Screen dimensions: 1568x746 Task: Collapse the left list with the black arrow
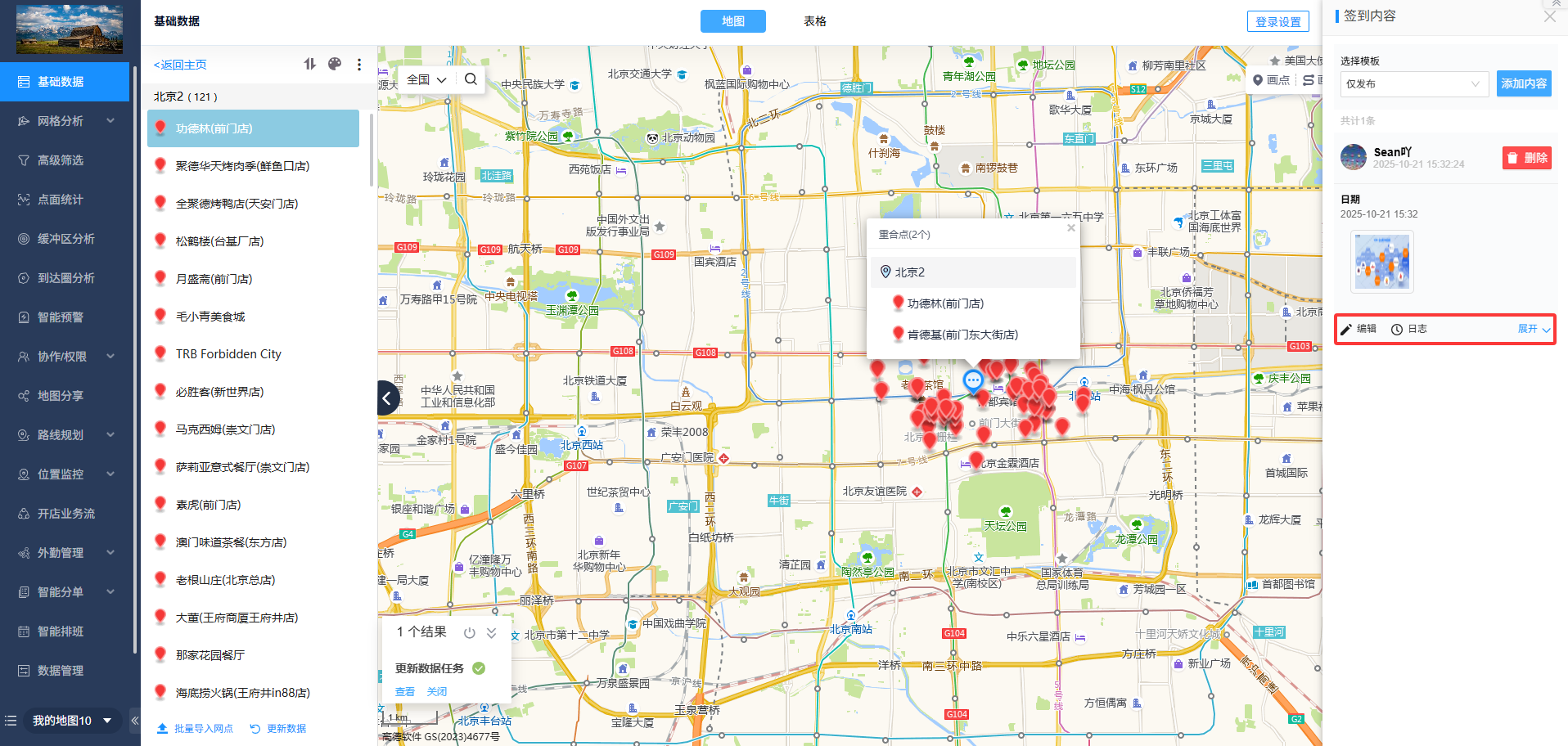coord(388,398)
